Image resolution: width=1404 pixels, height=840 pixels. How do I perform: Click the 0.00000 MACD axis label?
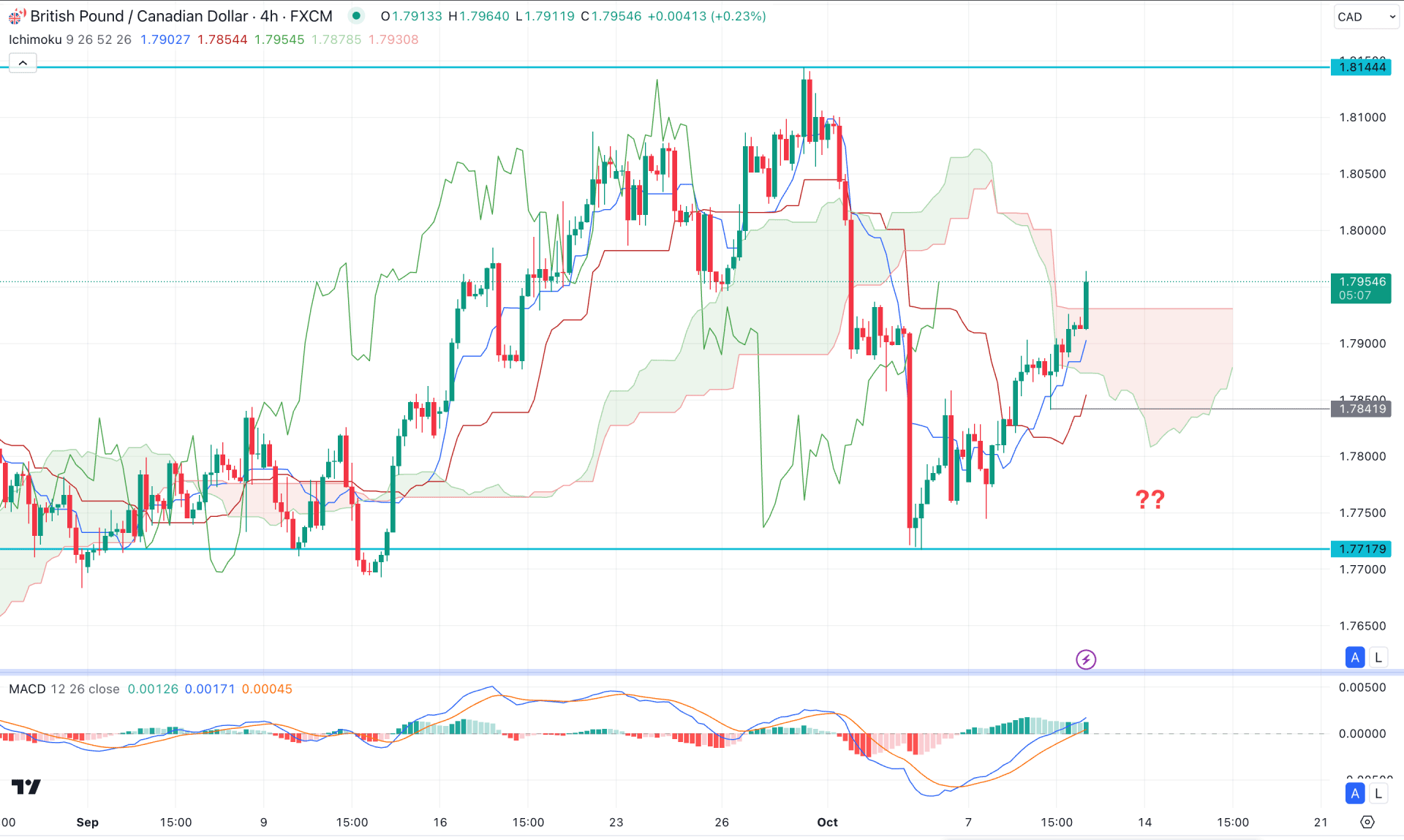1362,733
